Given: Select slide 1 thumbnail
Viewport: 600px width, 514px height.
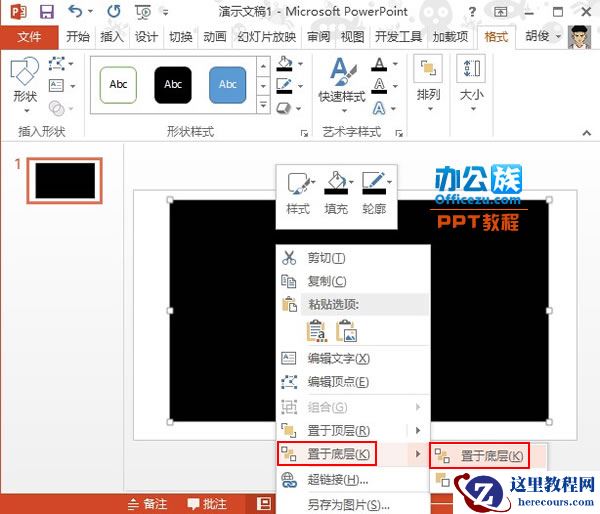Looking at the screenshot, I should pos(65,180).
